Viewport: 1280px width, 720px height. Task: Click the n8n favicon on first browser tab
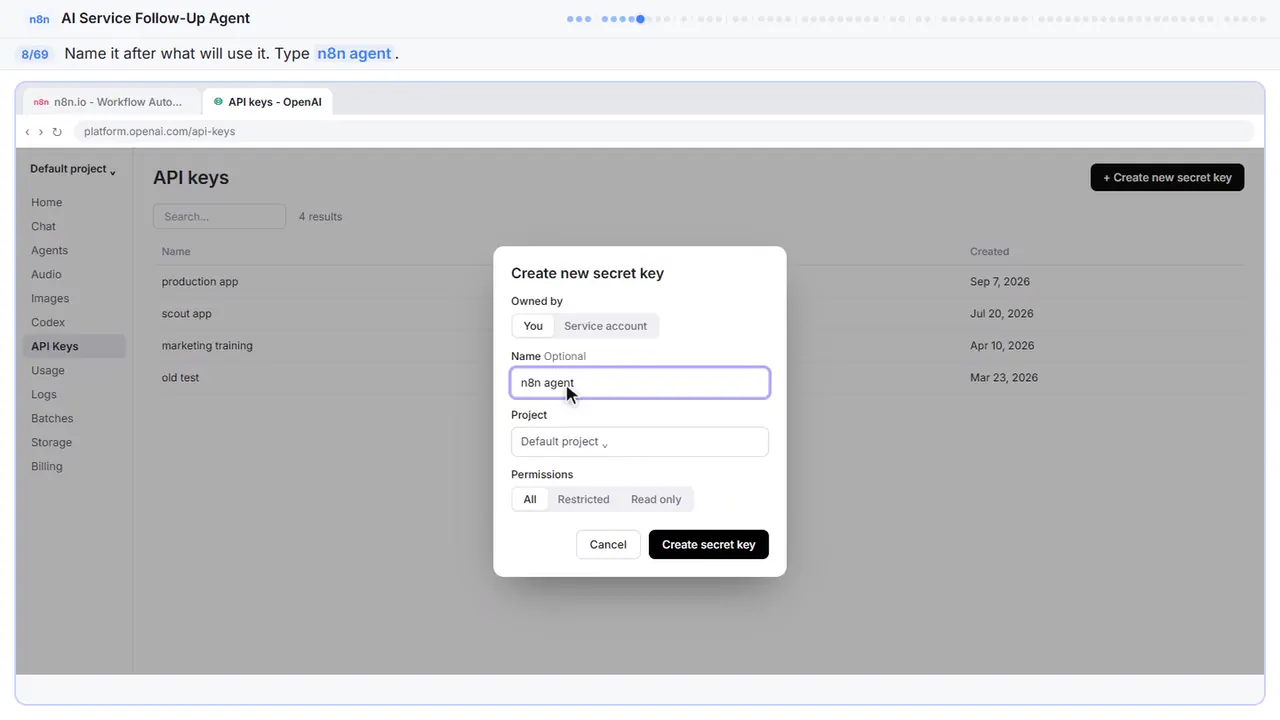coord(41,102)
